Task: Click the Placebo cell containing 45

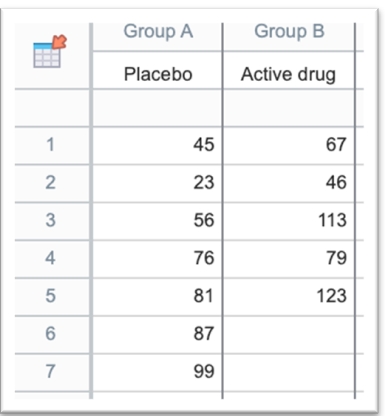Action: coord(157,146)
